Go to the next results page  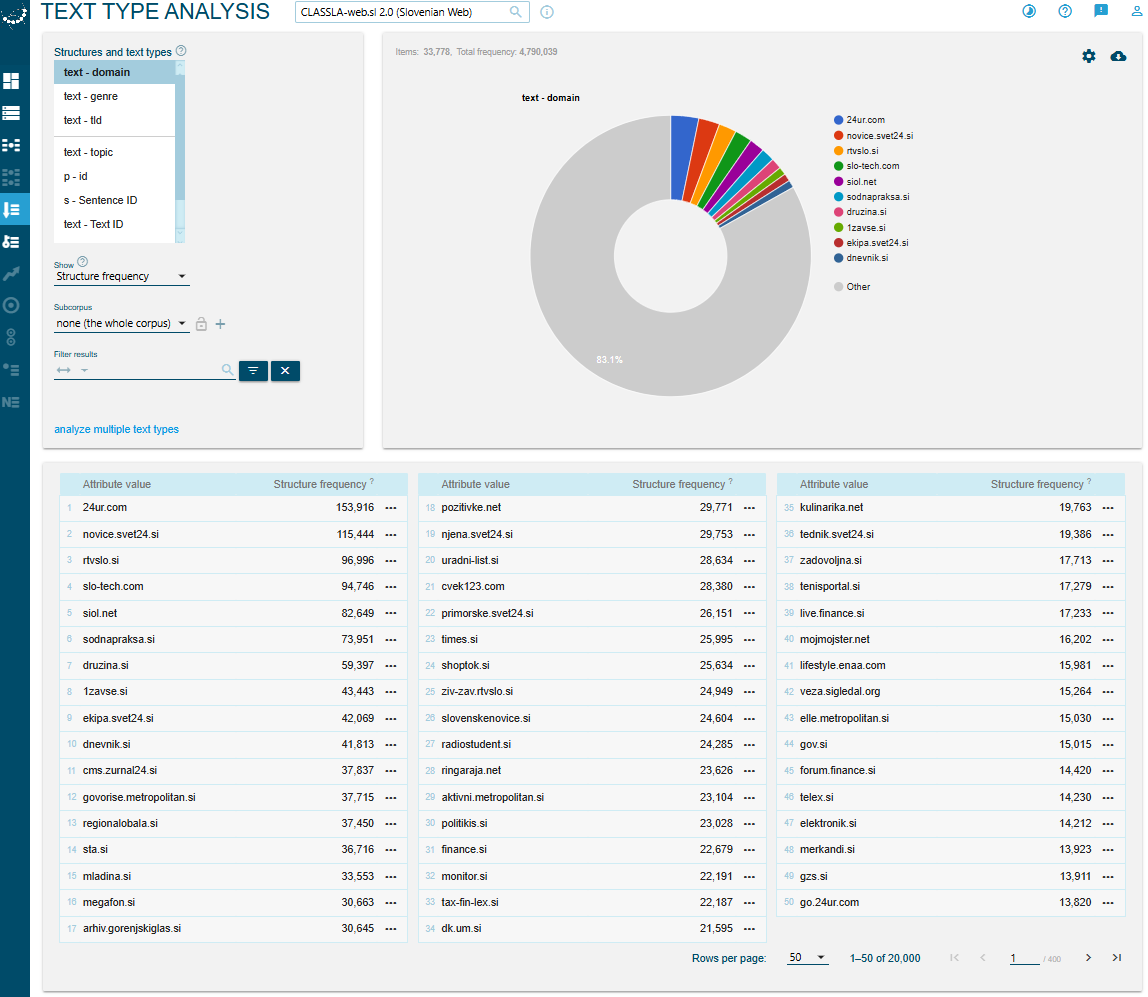(1089, 957)
